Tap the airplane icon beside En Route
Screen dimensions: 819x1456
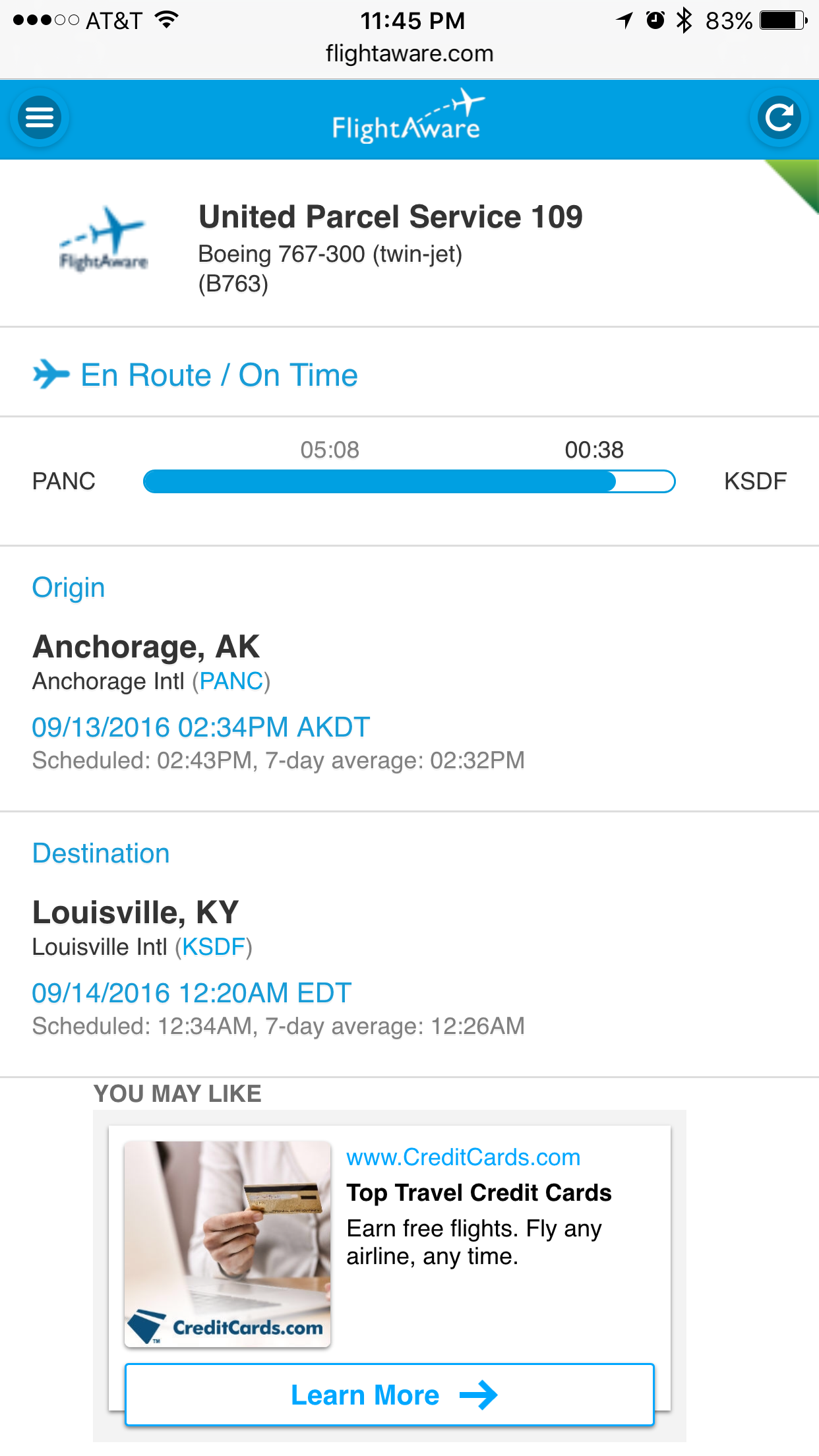50,375
